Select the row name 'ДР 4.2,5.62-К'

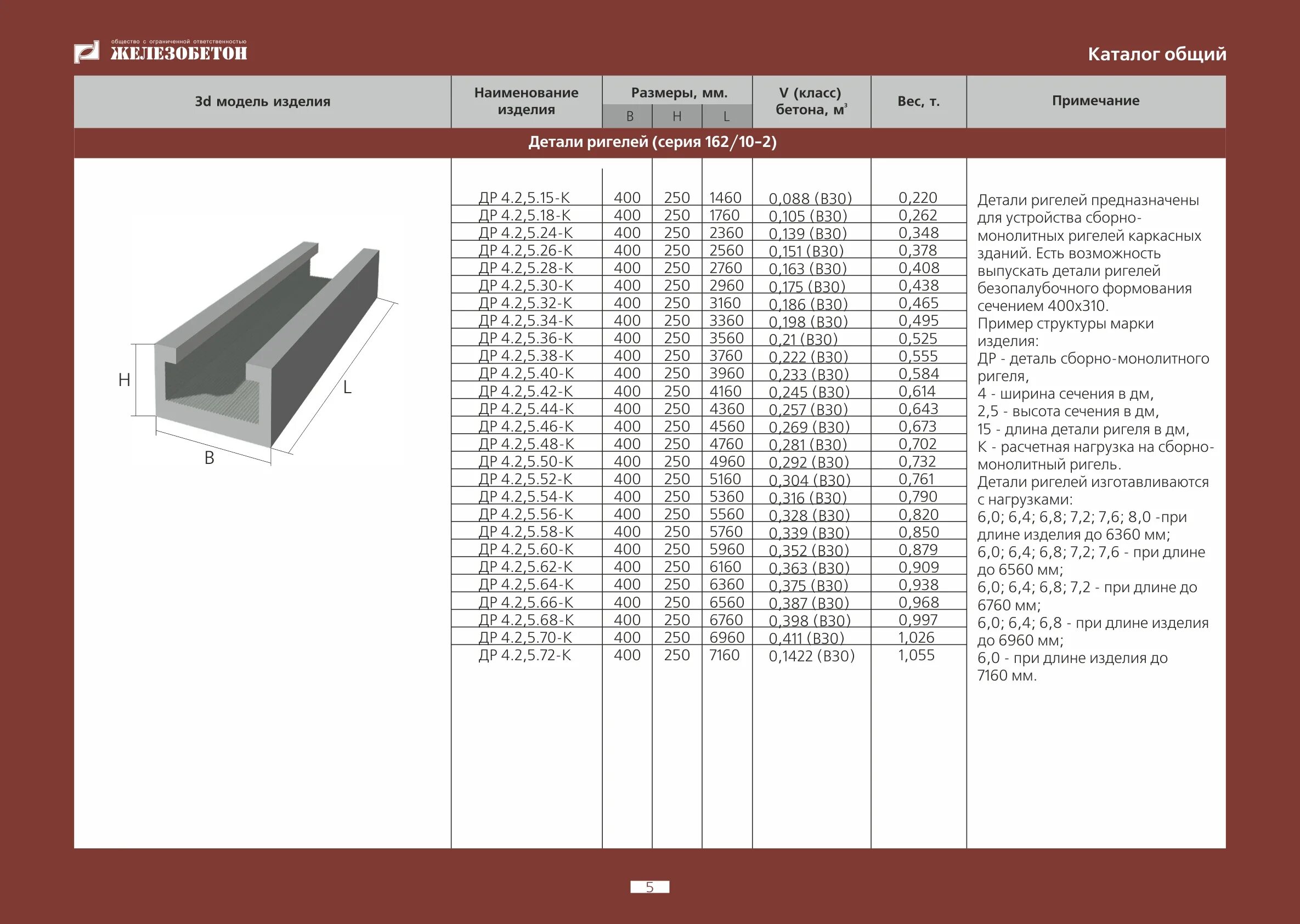coord(525,567)
